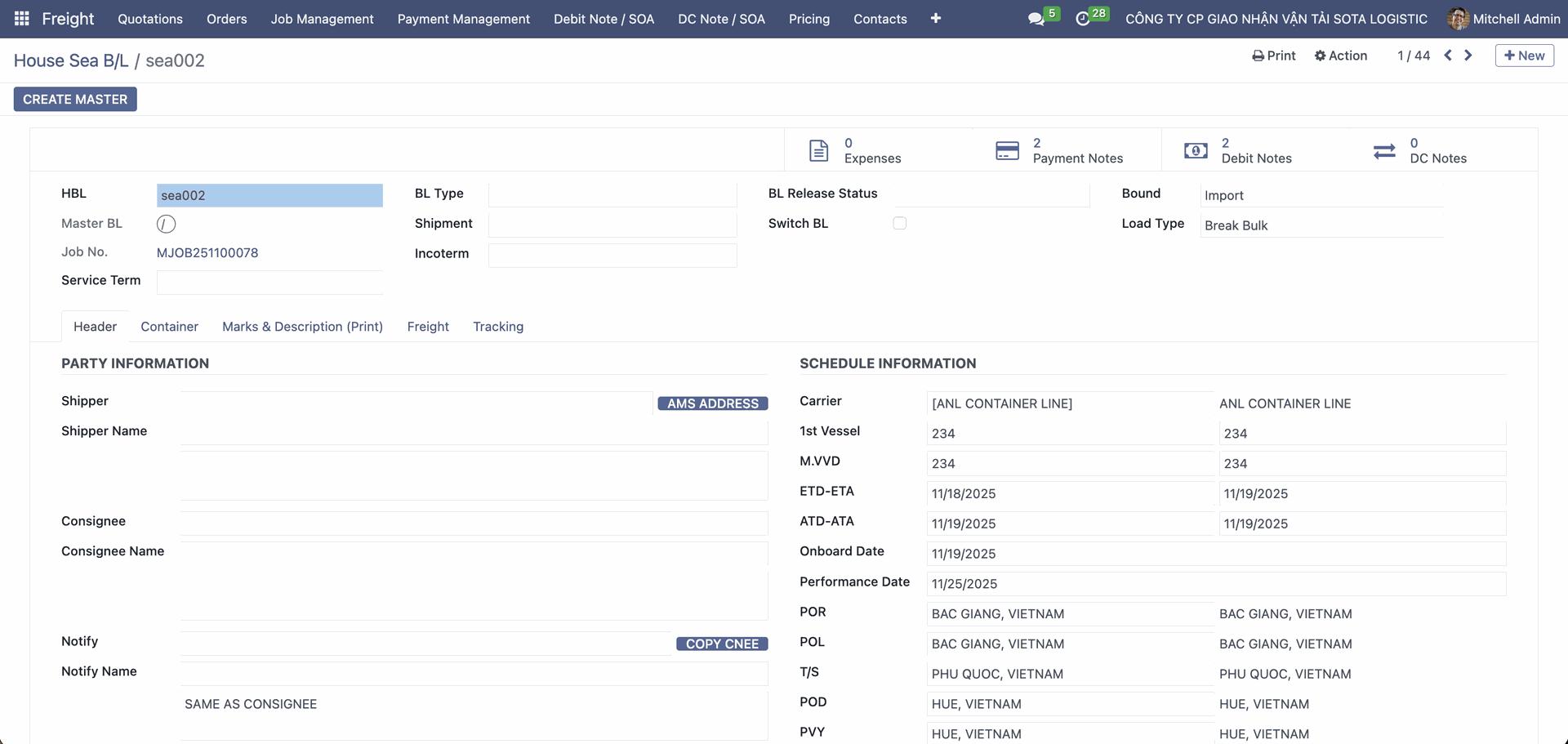
Task: Expand the Action menu
Action: tap(1340, 56)
